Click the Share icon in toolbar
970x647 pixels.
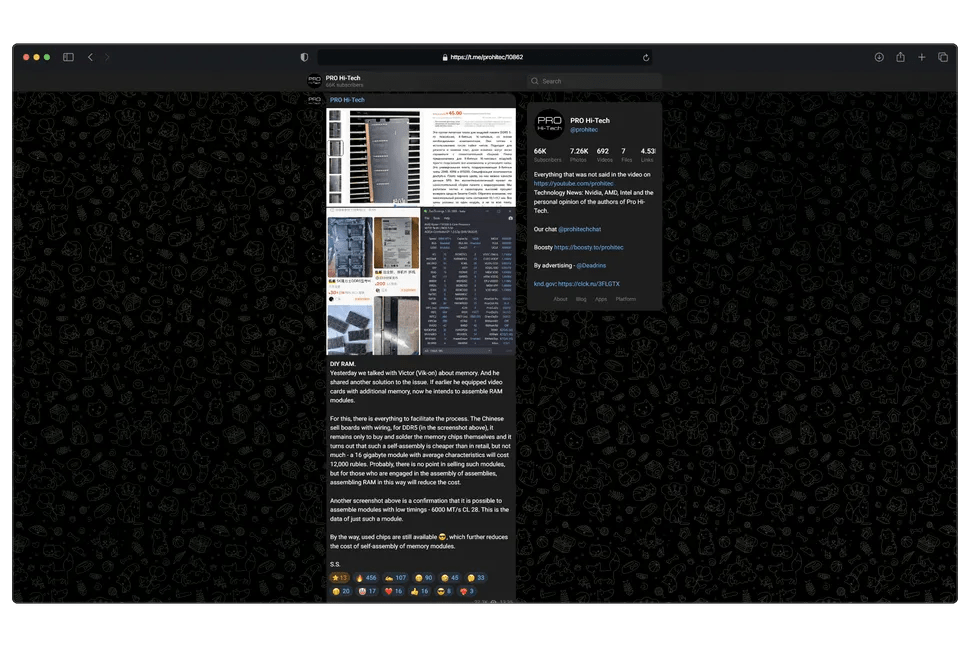[900, 57]
